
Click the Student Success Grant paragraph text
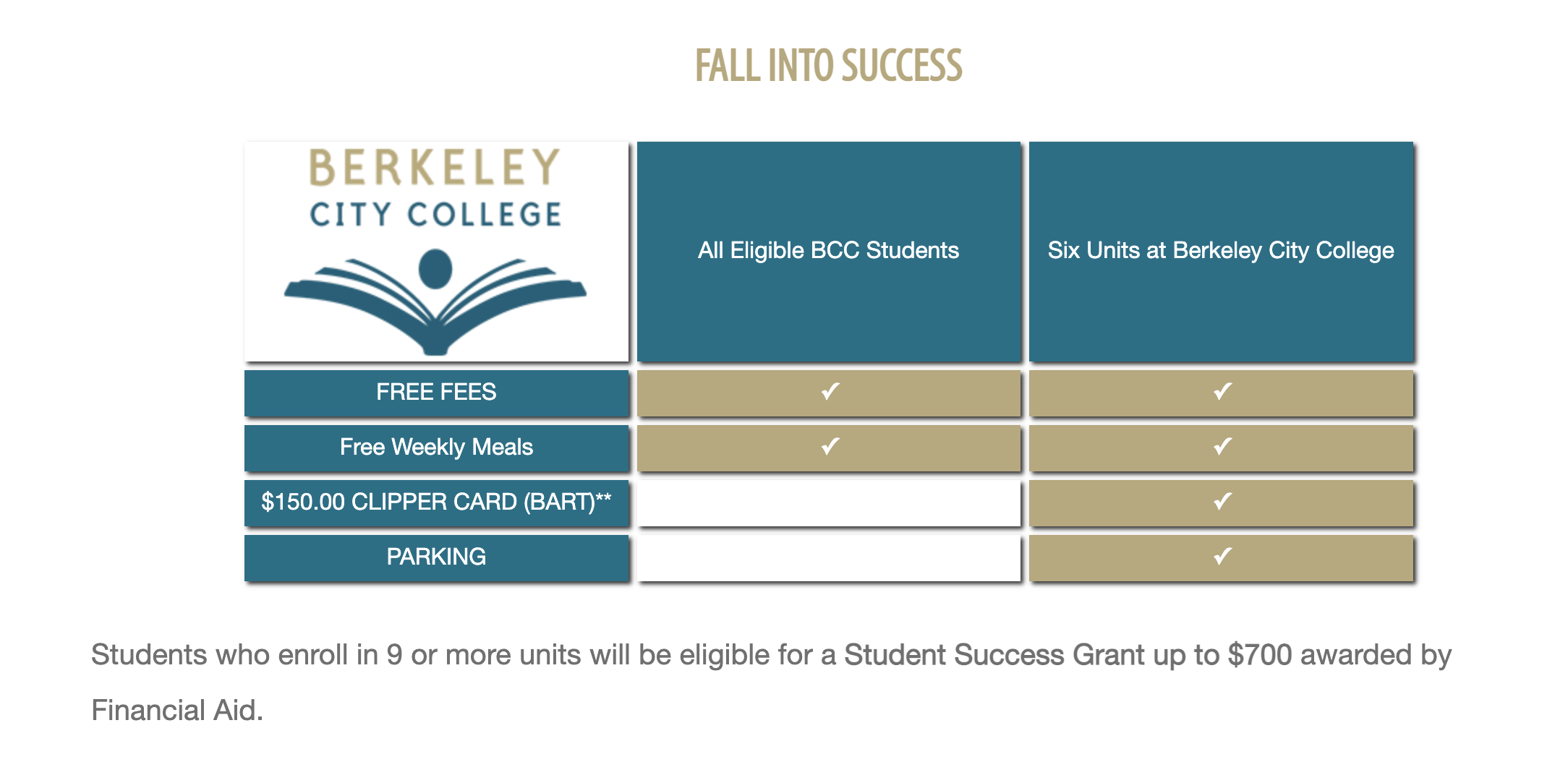(x=771, y=682)
